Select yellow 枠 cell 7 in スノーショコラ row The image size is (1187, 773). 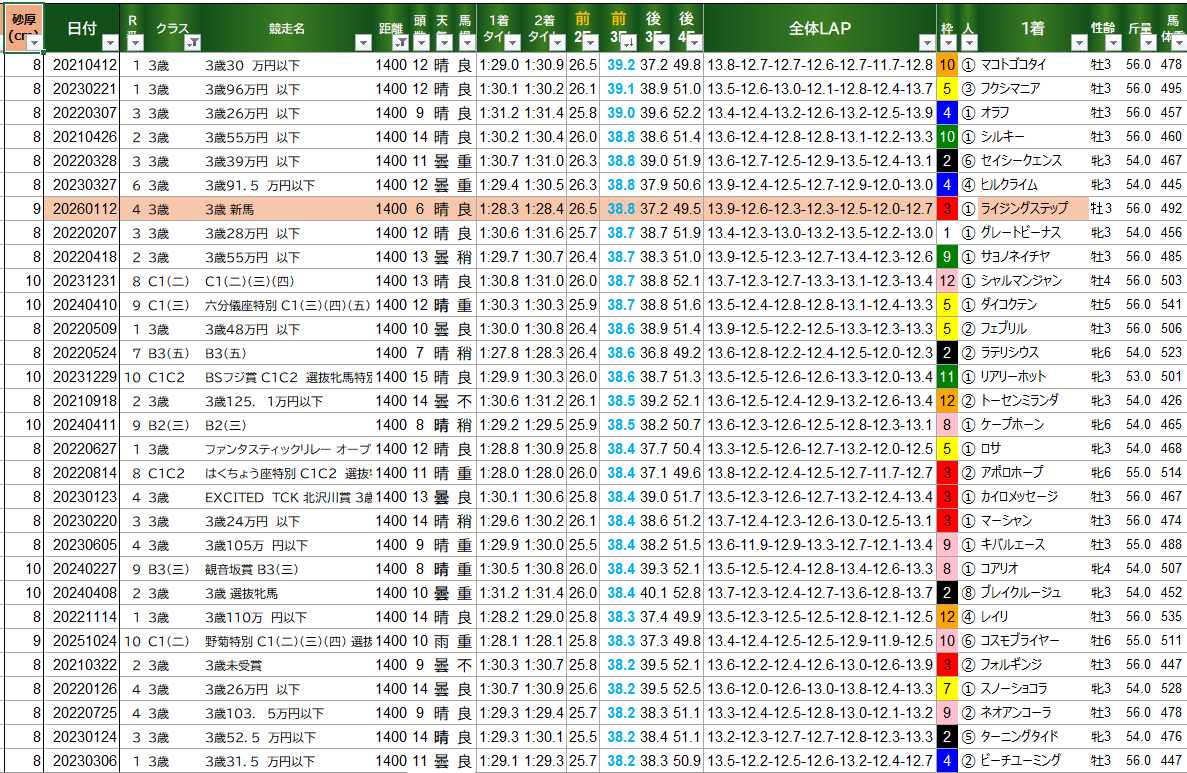[x=947, y=689]
